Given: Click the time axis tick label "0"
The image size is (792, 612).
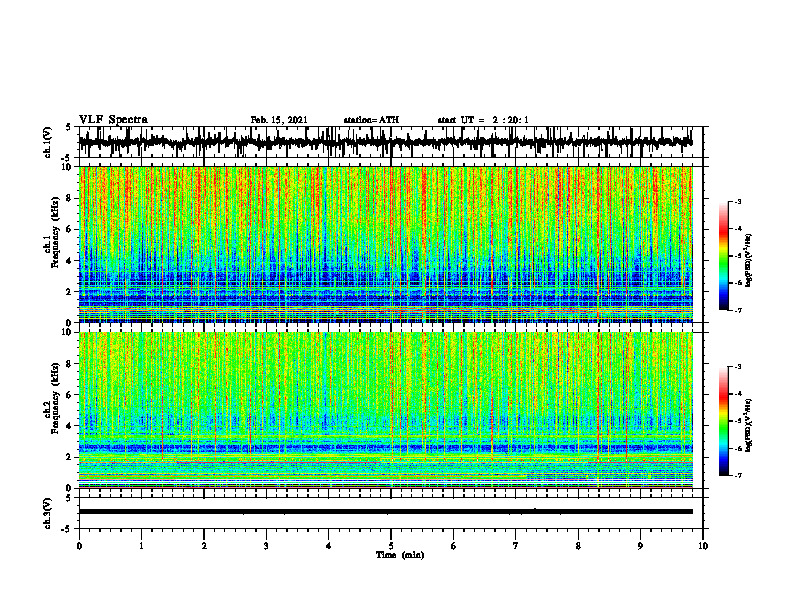Looking at the screenshot, I should point(79,546).
